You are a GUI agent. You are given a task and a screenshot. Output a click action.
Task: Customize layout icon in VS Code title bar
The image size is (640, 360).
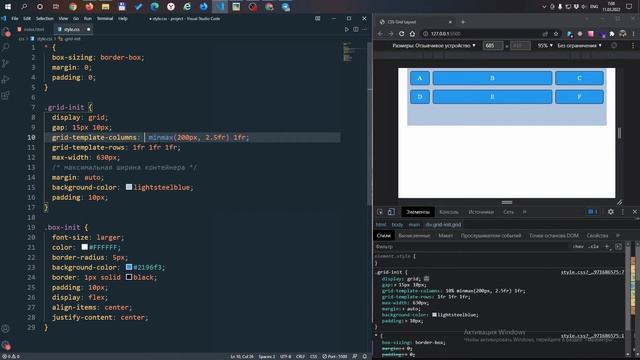point(318,18)
